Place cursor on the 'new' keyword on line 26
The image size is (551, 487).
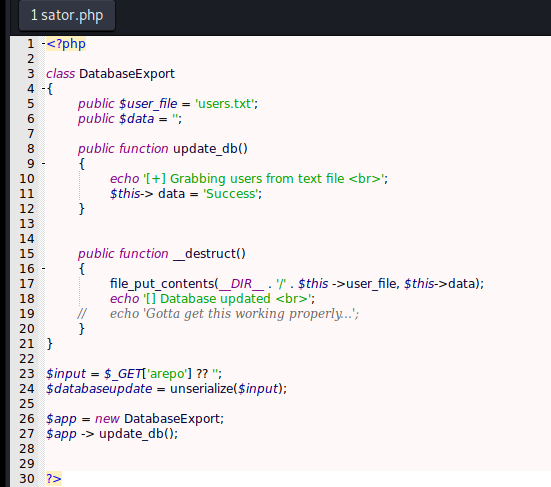pos(107,419)
